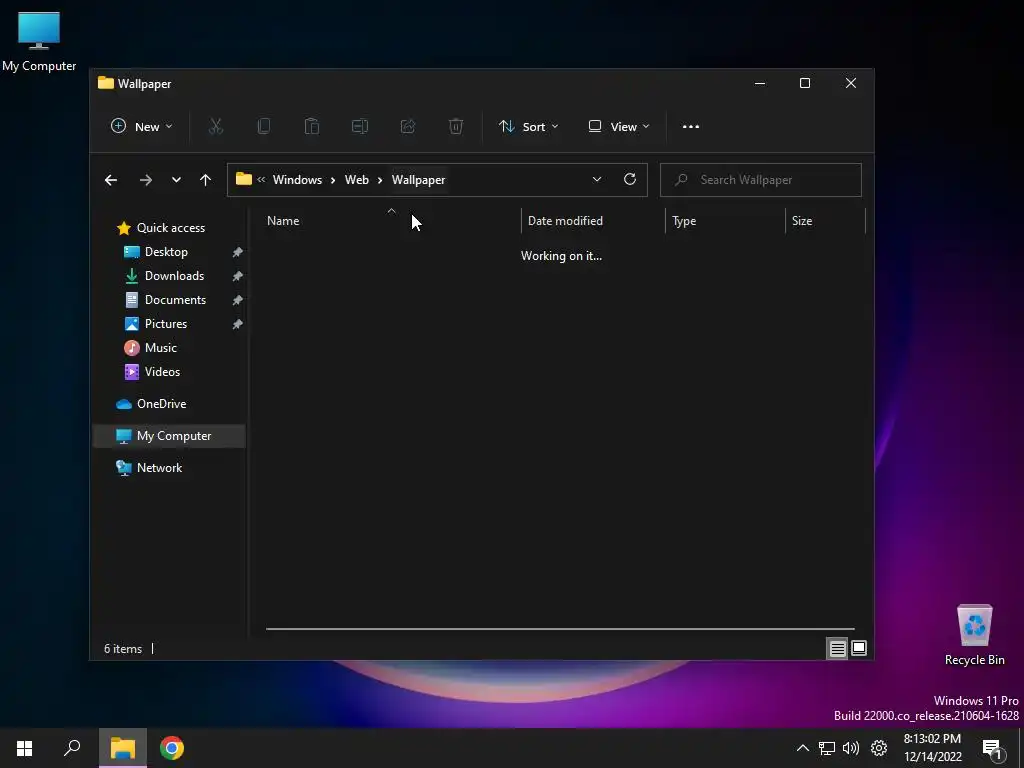Open the See more ellipsis menu

(690, 127)
